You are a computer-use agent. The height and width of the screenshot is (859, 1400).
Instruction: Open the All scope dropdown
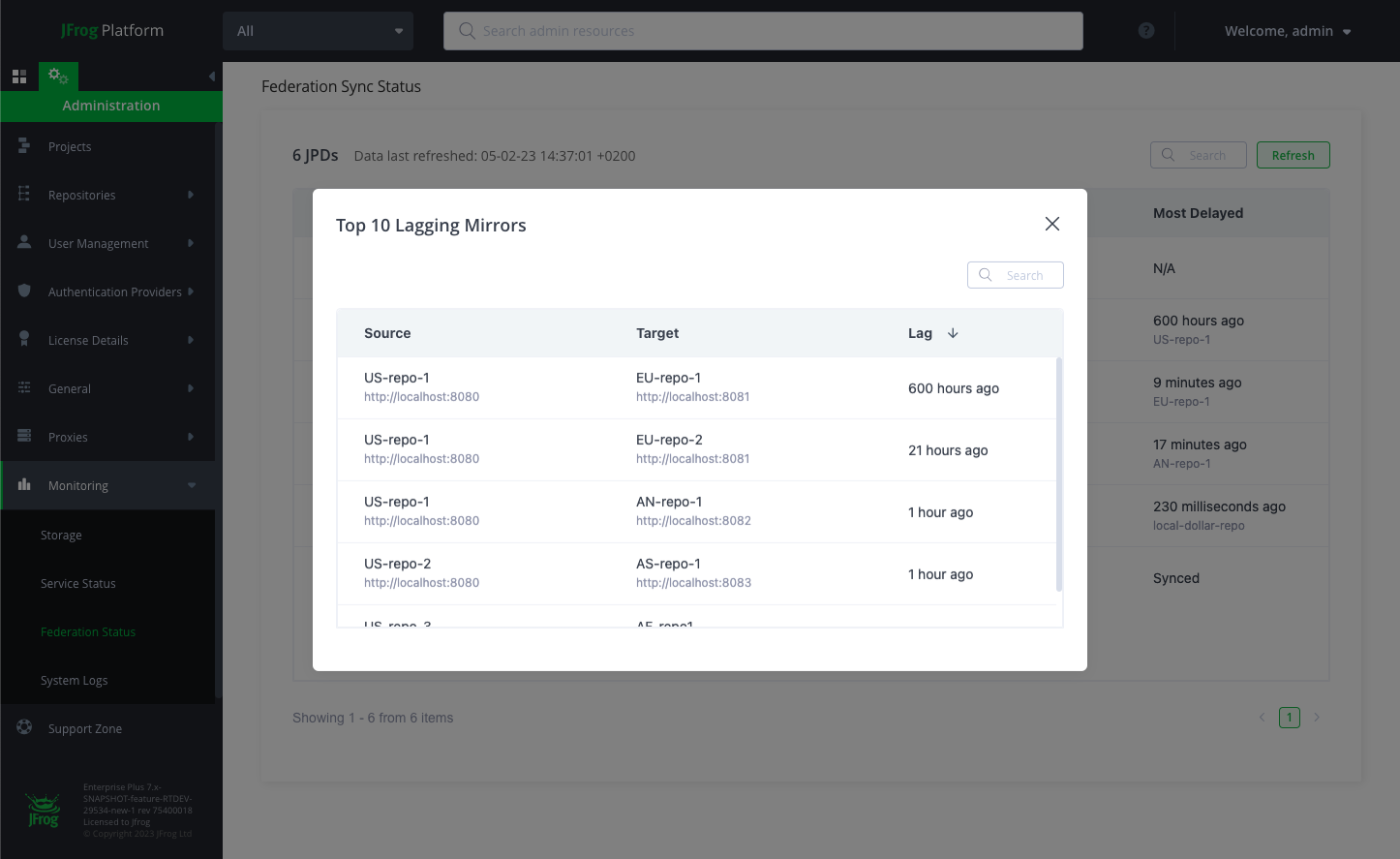318,31
